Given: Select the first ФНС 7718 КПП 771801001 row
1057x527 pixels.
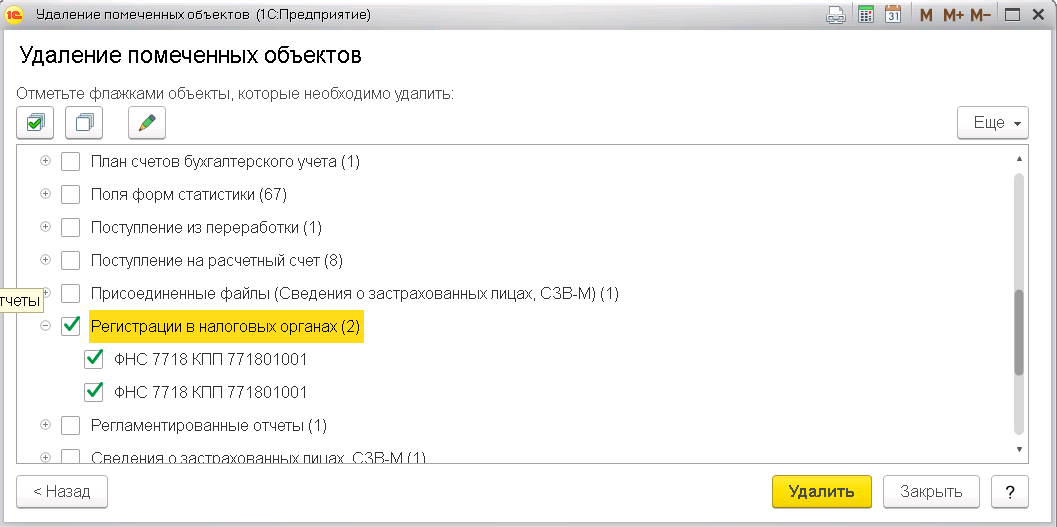Looking at the screenshot, I should point(210,360).
